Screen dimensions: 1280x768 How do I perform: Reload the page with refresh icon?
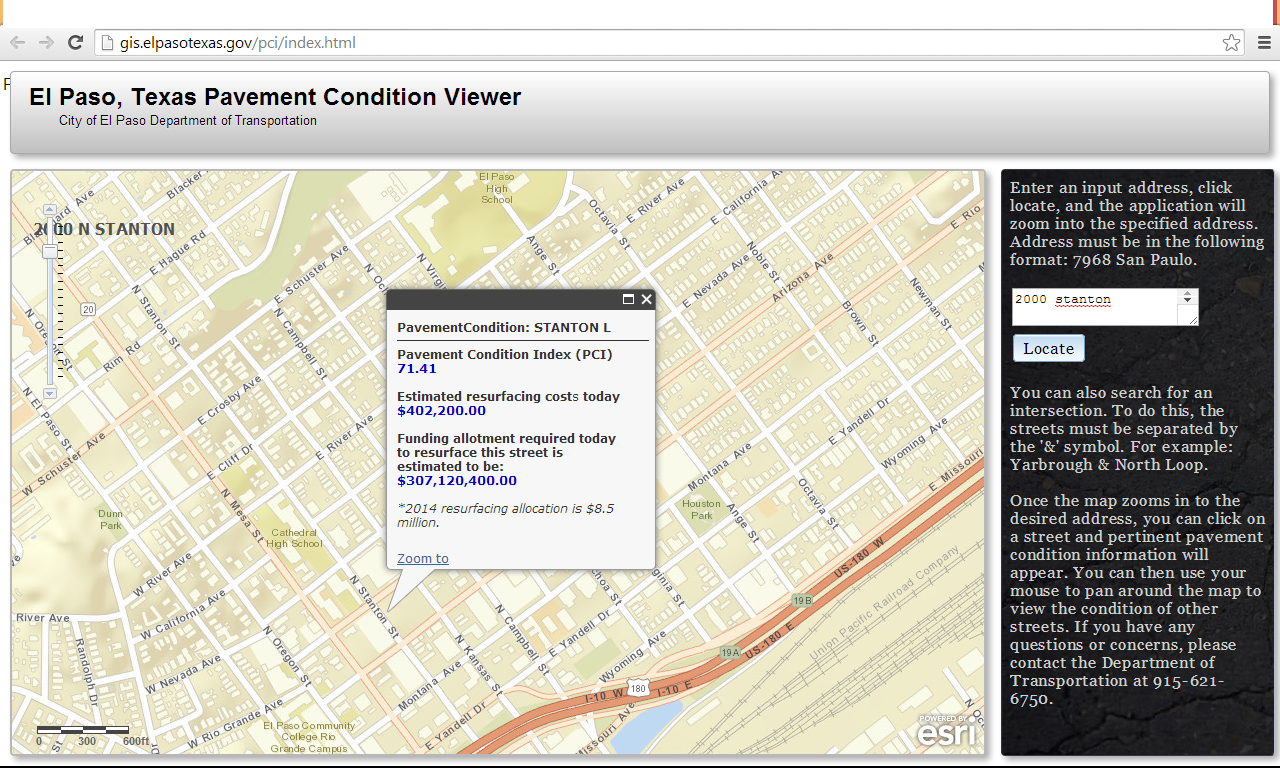click(75, 42)
